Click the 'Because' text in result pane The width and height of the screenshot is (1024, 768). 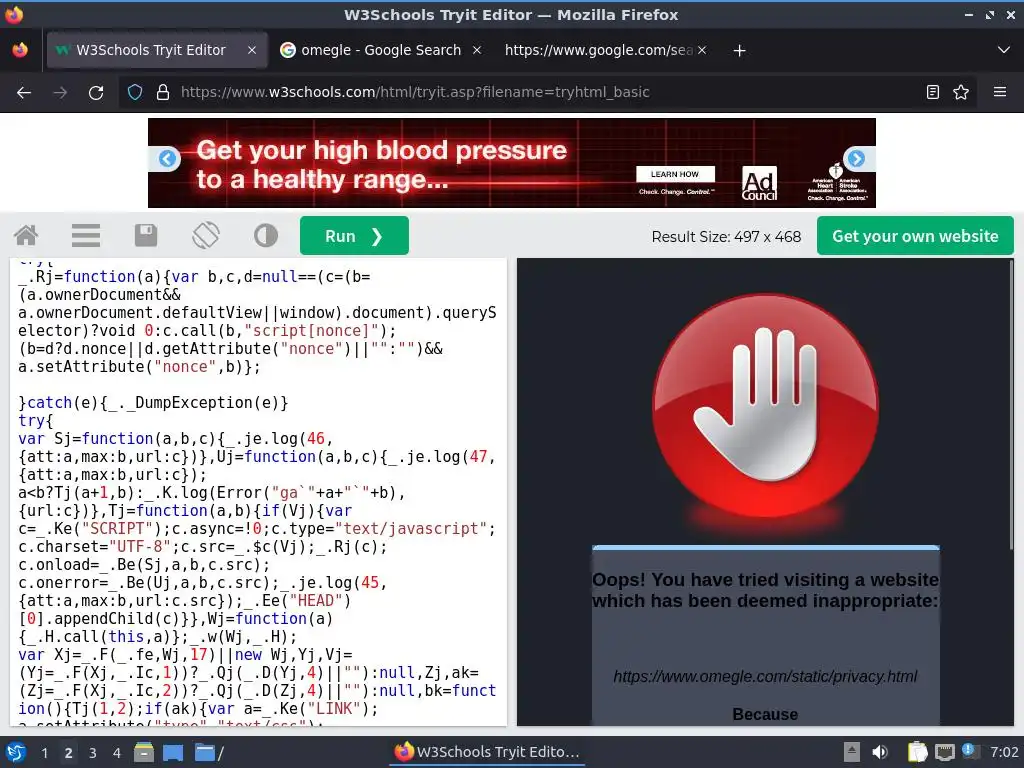click(x=765, y=714)
